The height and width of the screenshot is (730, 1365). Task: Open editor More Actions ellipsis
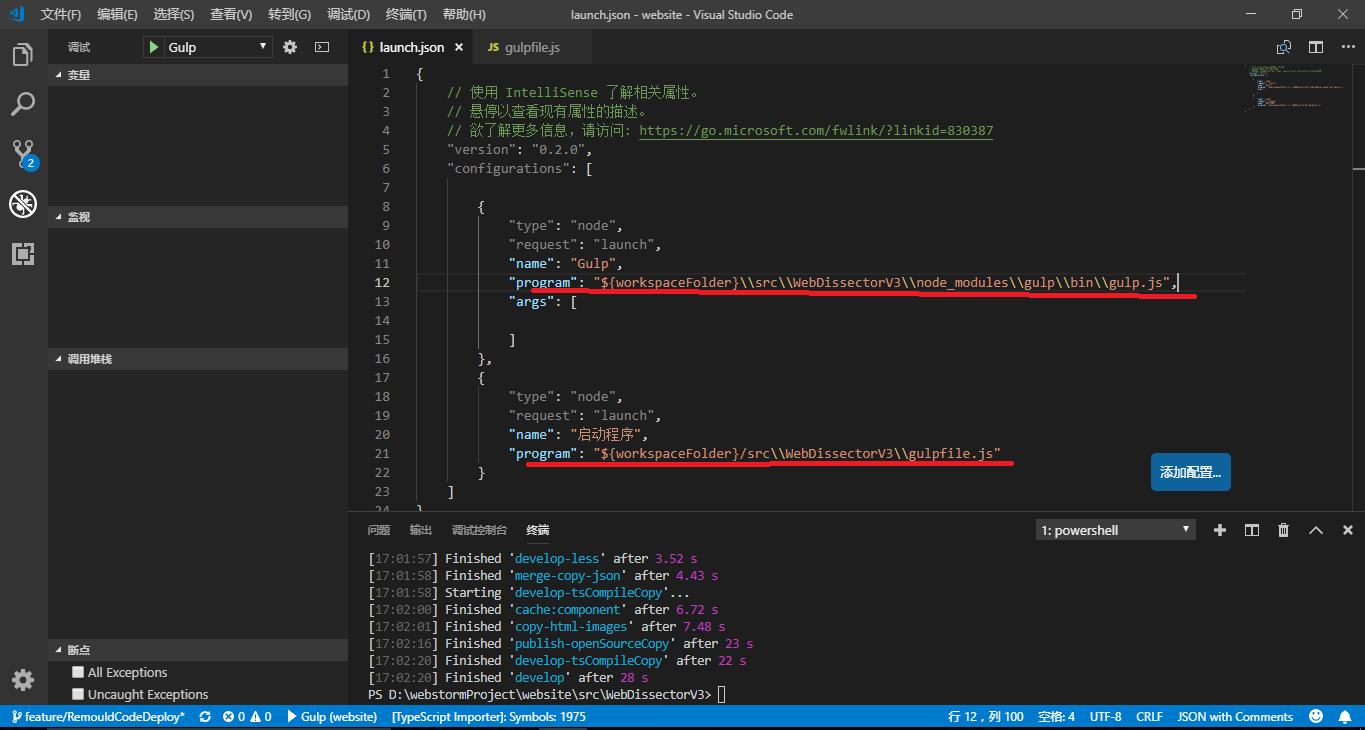tap(1346, 47)
